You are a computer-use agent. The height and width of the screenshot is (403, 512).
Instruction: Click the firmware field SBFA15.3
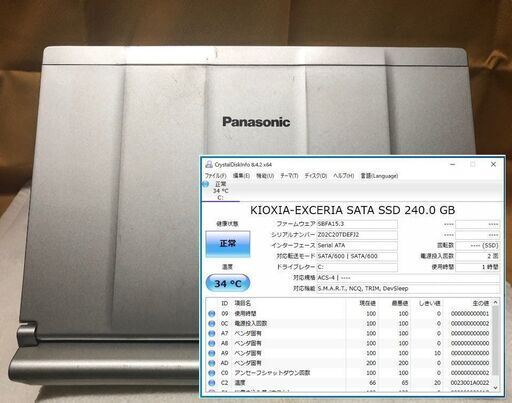[x=357, y=224]
